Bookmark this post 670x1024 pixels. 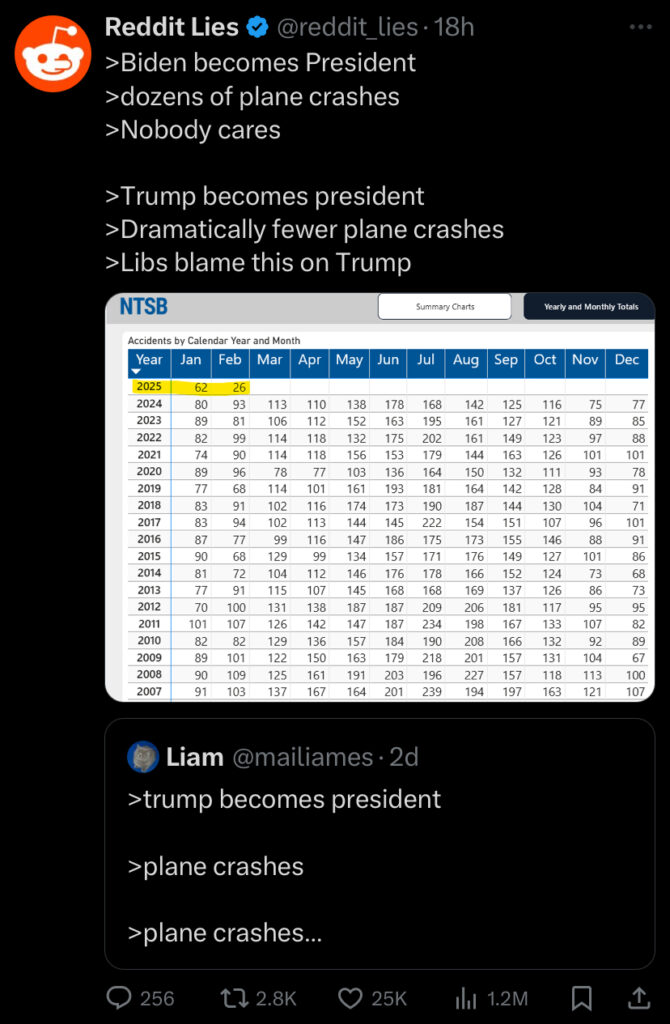581,998
